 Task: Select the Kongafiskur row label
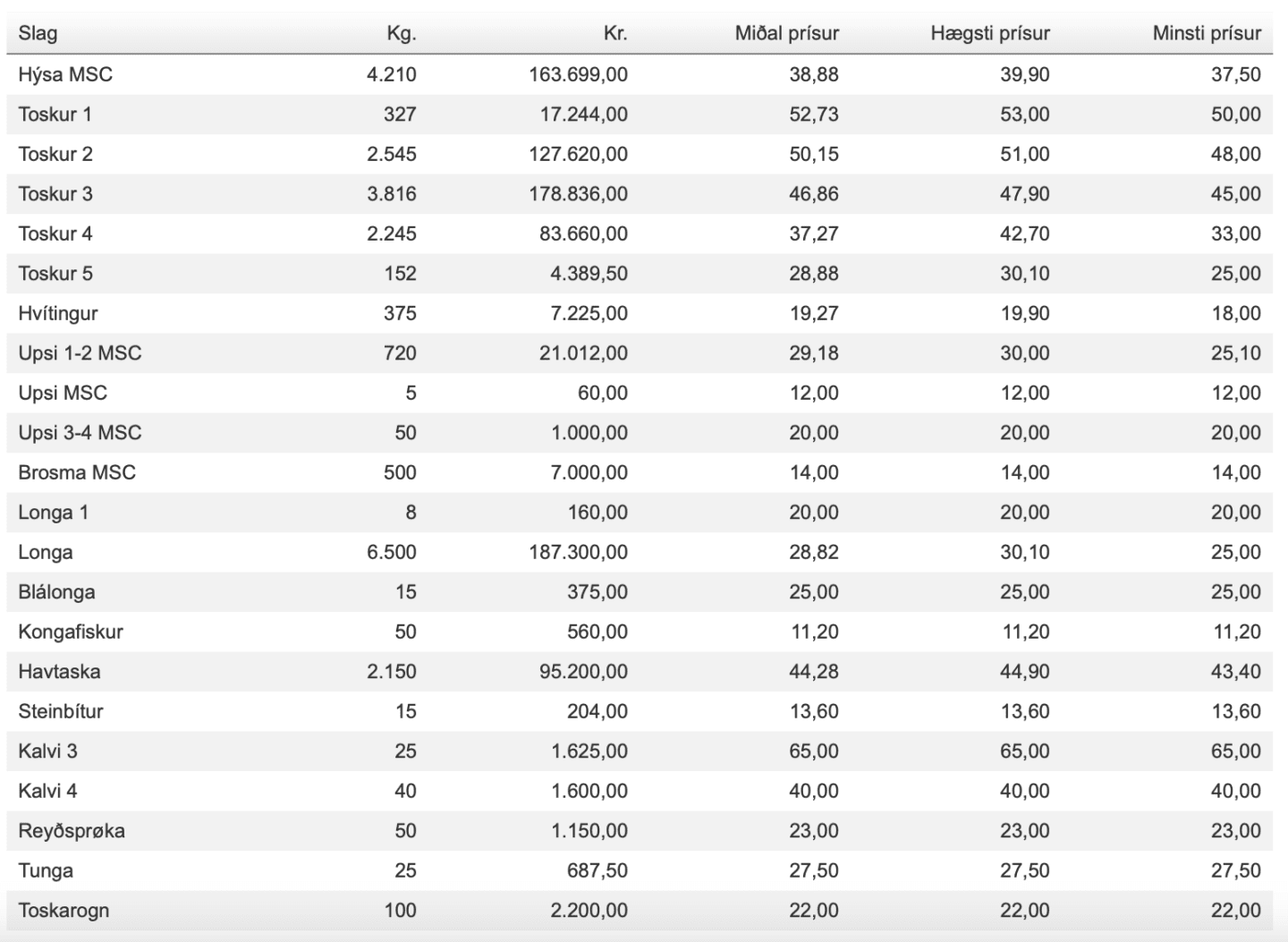[x=71, y=632]
